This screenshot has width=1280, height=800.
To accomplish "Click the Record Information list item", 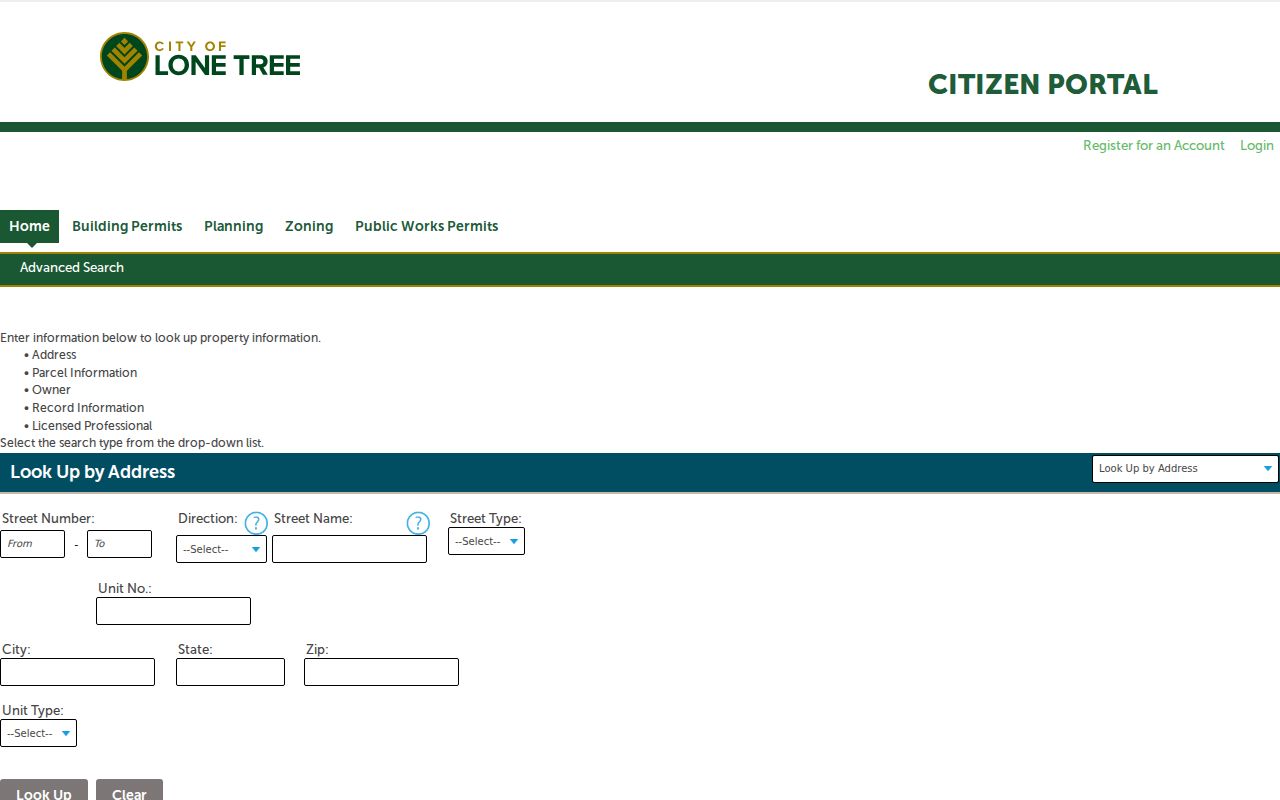I will (x=88, y=408).
